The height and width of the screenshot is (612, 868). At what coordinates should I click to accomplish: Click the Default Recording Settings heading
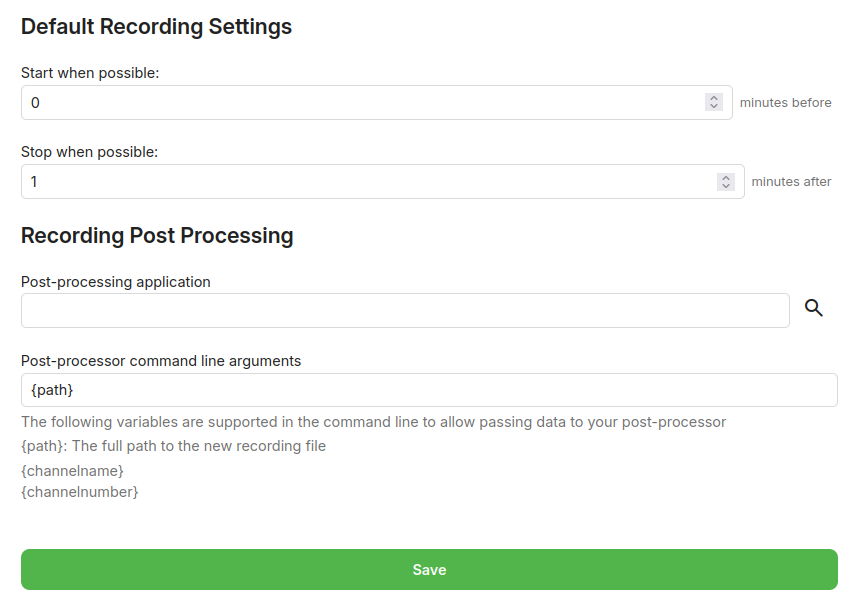point(156,26)
